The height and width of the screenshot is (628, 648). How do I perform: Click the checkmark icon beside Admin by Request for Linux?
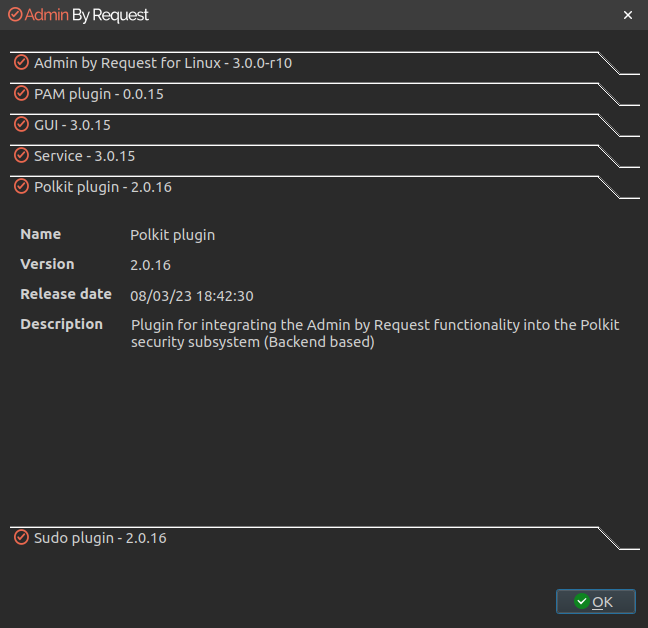coord(21,62)
